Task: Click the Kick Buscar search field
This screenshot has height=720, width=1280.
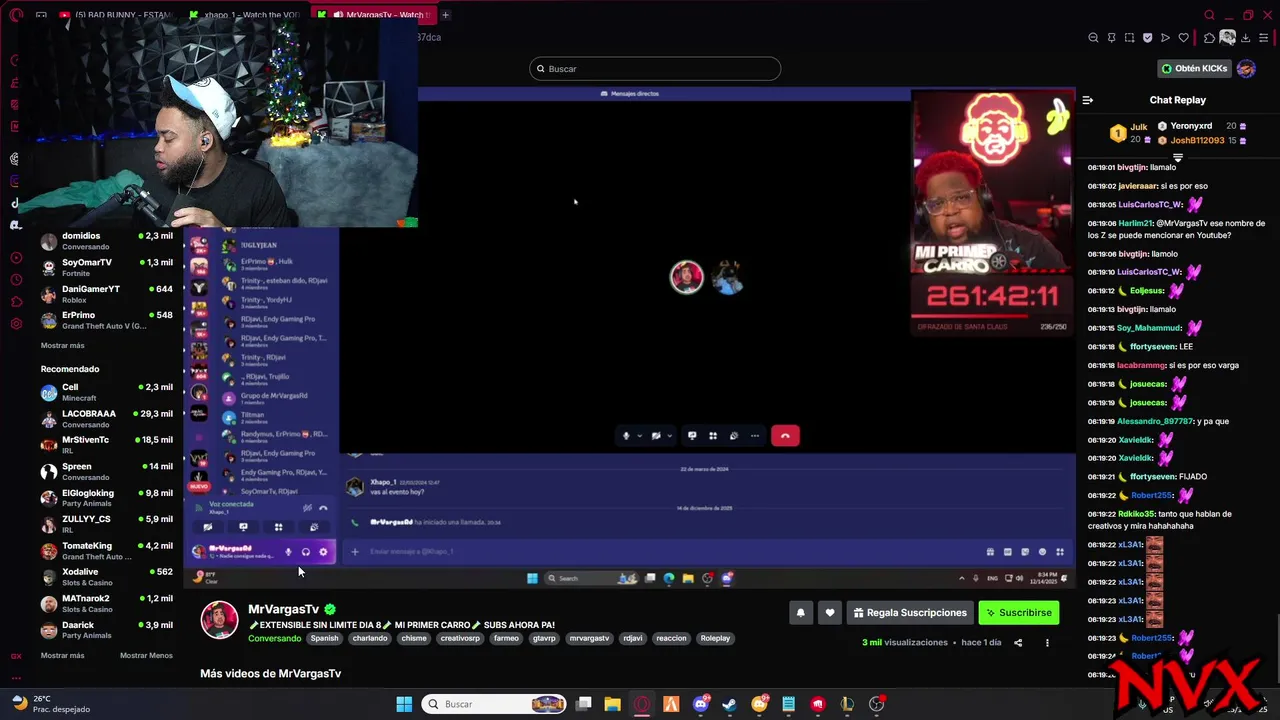Action: (655, 69)
